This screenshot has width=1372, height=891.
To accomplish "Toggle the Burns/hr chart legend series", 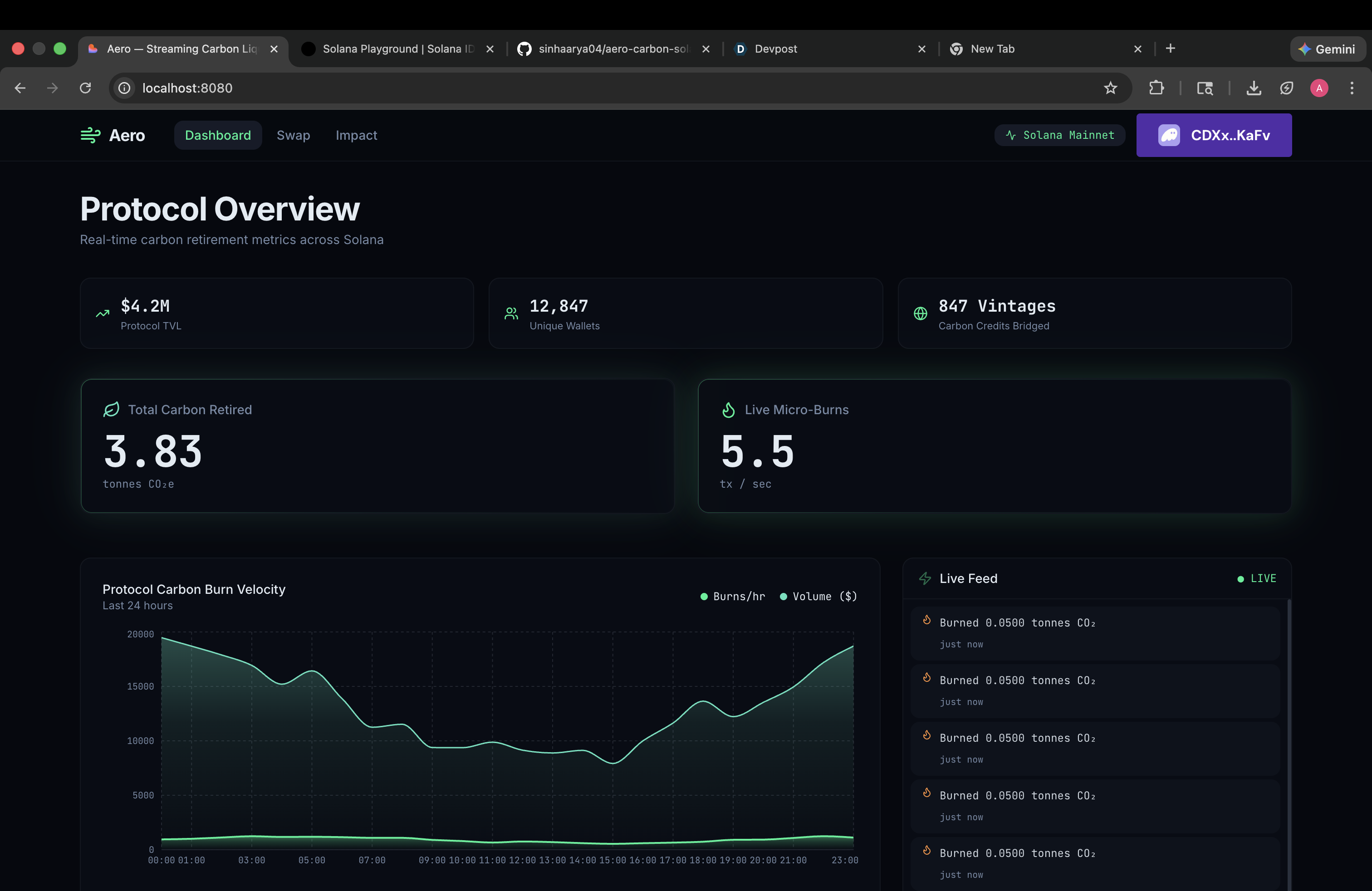I will [x=733, y=597].
